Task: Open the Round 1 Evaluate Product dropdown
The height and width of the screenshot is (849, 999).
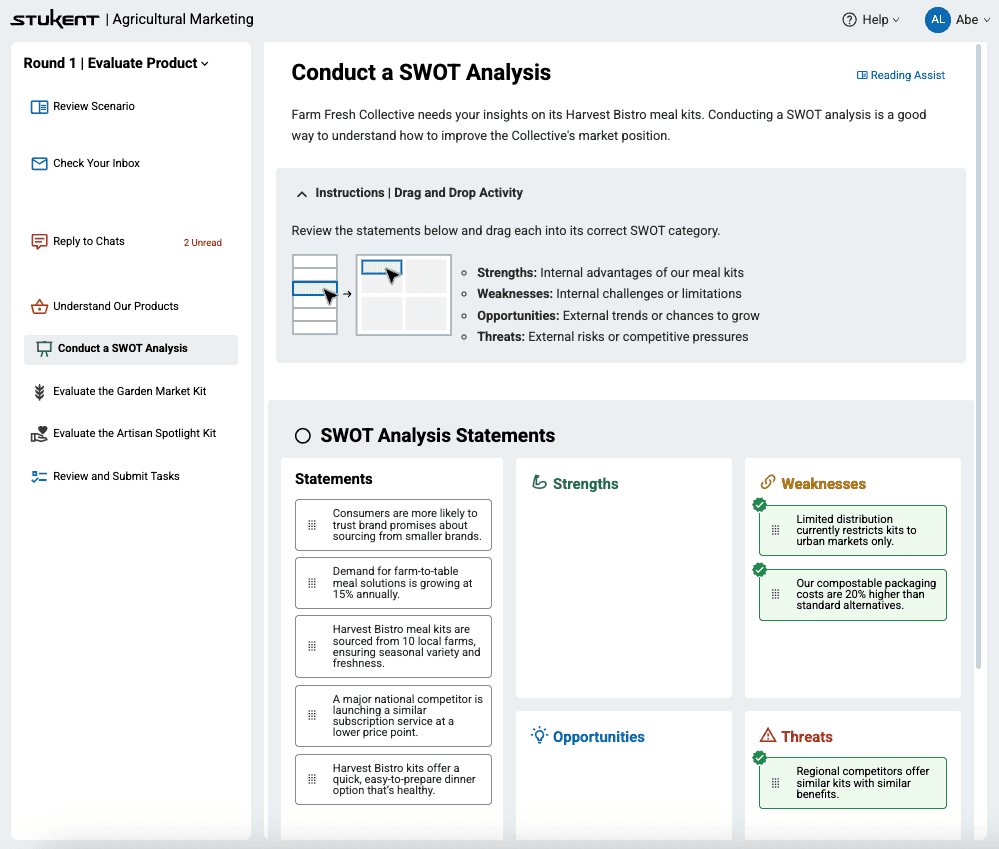Action: coord(116,63)
